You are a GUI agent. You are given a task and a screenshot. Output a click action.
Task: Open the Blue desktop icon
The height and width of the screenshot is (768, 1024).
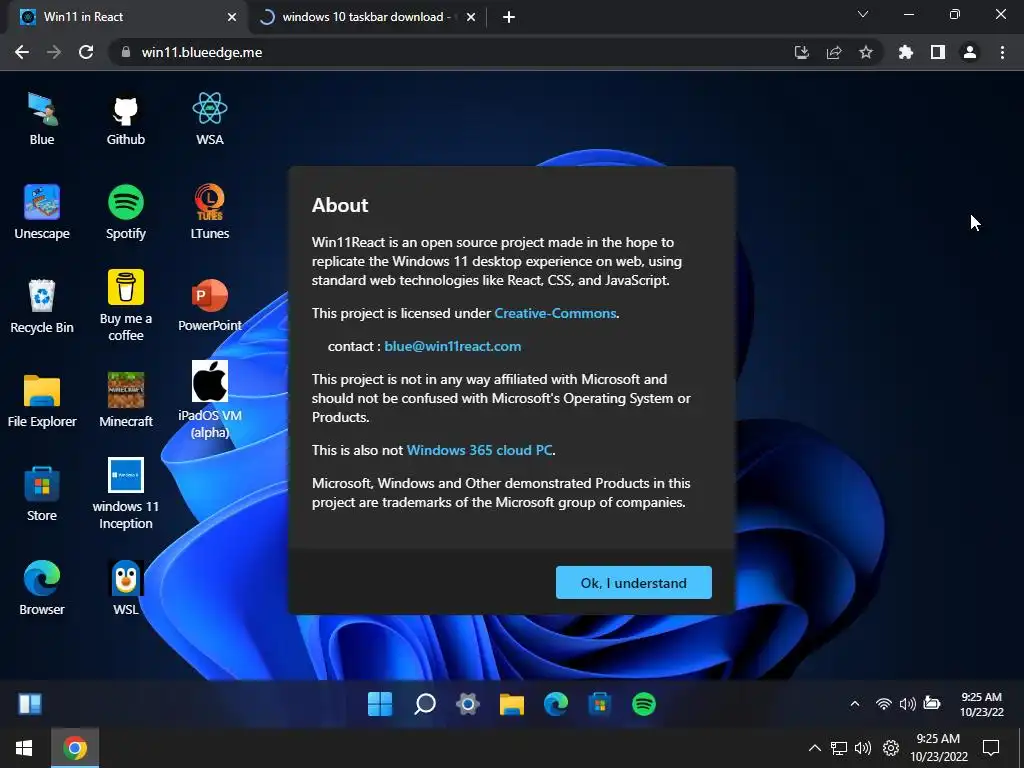pos(42,119)
